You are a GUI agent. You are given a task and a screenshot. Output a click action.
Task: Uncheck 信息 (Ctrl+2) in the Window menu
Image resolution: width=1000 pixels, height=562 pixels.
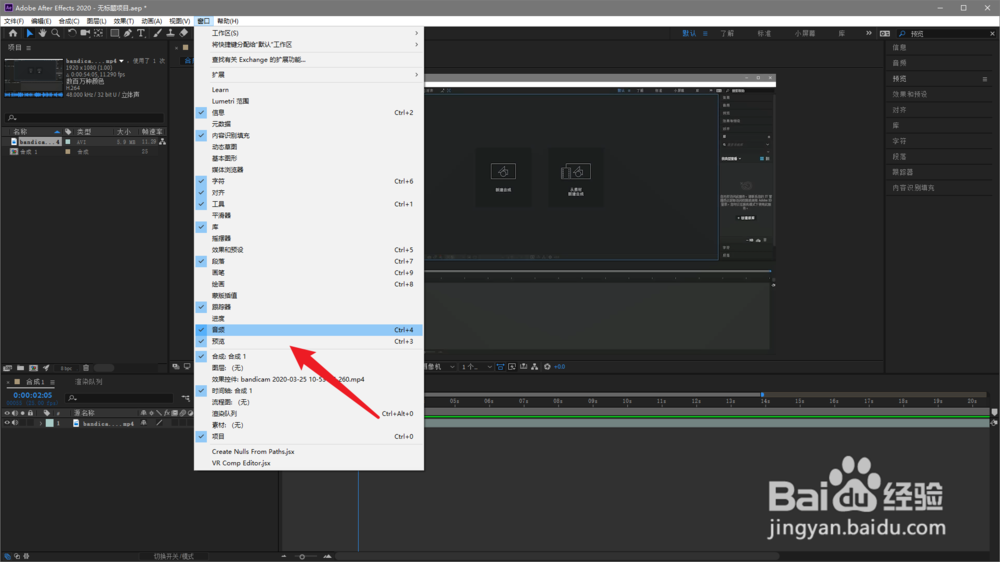(x=309, y=113)
